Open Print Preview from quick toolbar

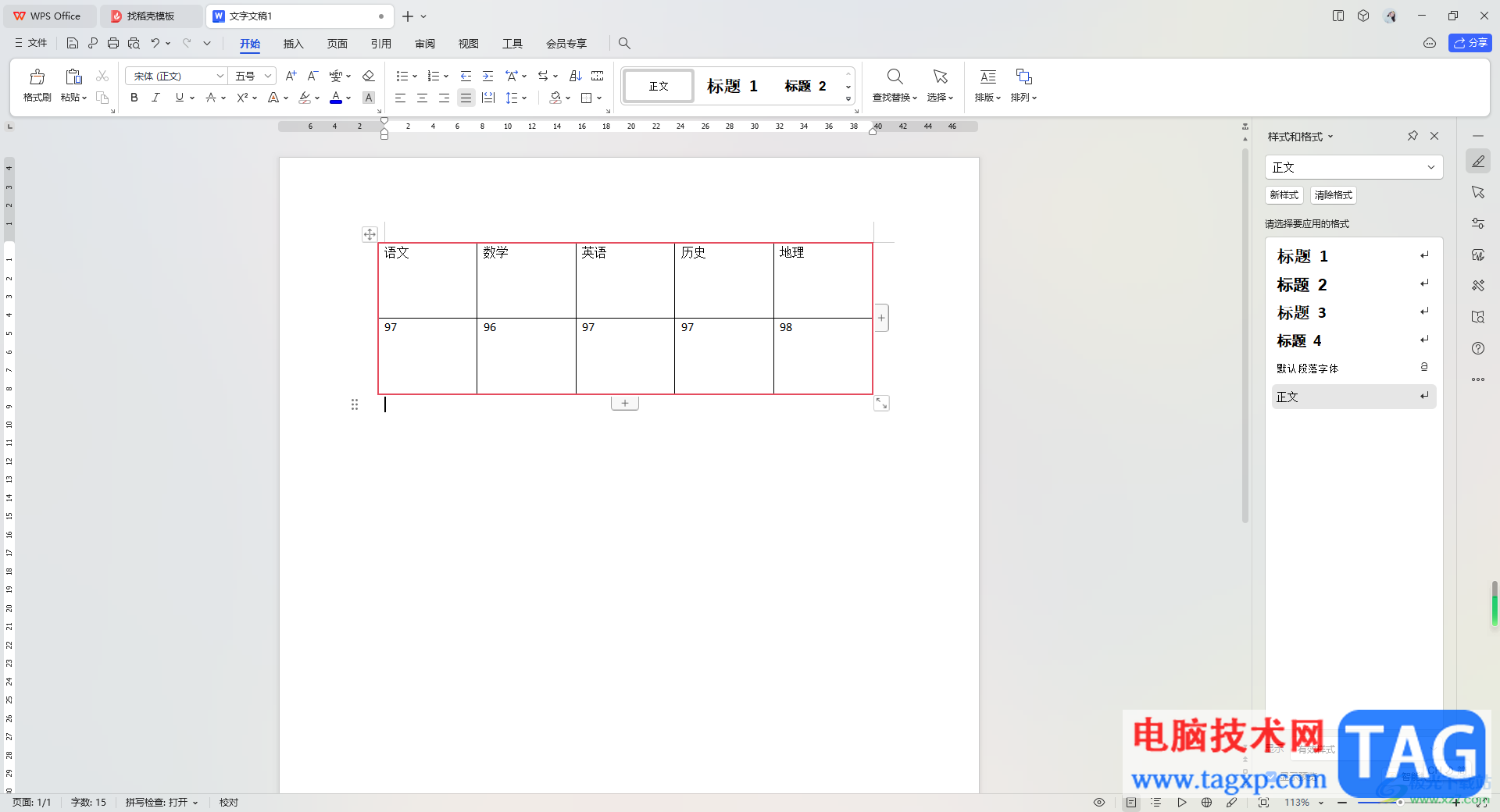[134, 44]
